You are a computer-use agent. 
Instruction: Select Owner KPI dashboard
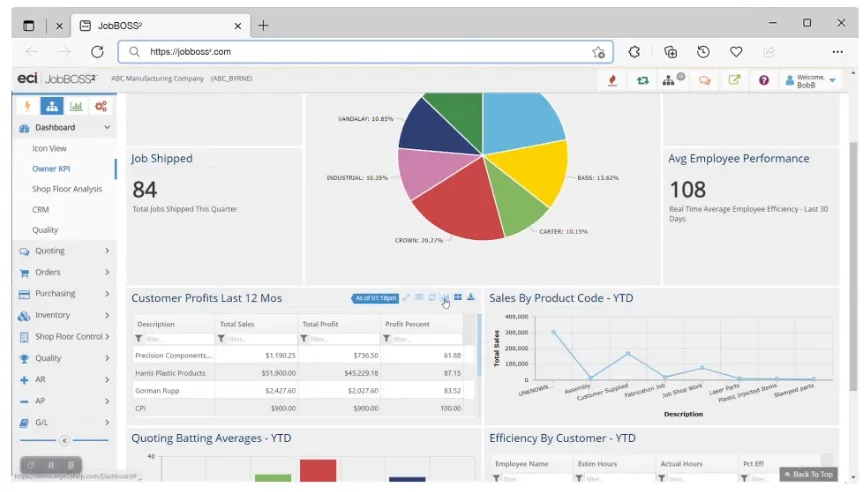tap(51, 169)
